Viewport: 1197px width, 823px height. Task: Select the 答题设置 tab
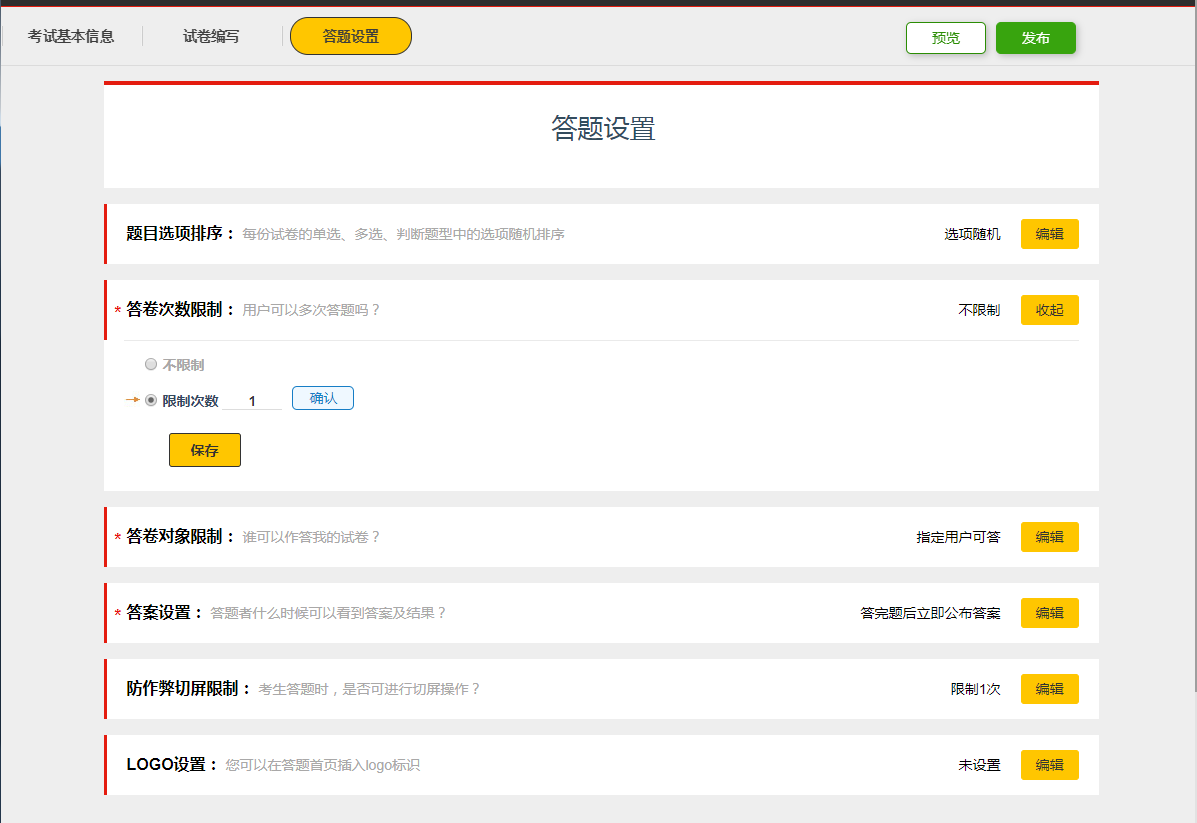click(351, 36)
